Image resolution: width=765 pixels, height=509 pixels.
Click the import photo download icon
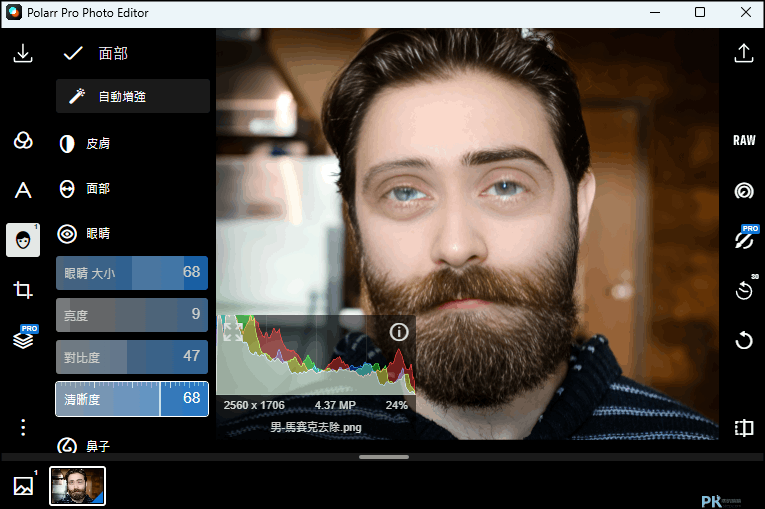[23, 54]
